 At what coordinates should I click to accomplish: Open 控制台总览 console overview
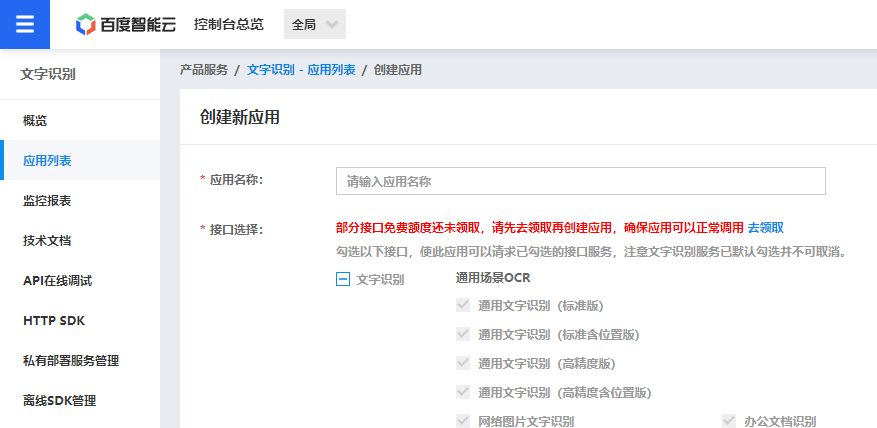click(229, 25)
